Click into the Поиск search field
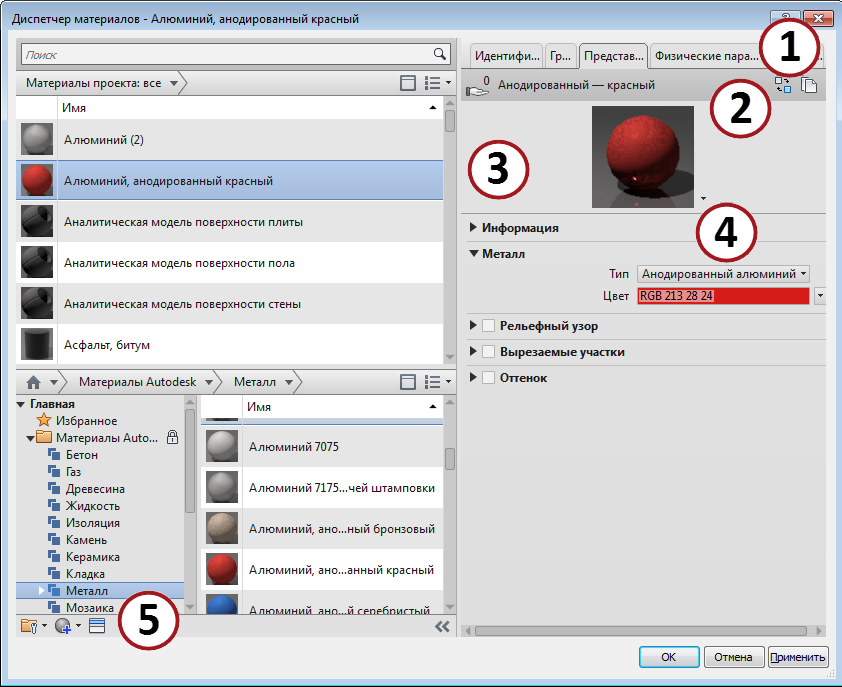 226,54
